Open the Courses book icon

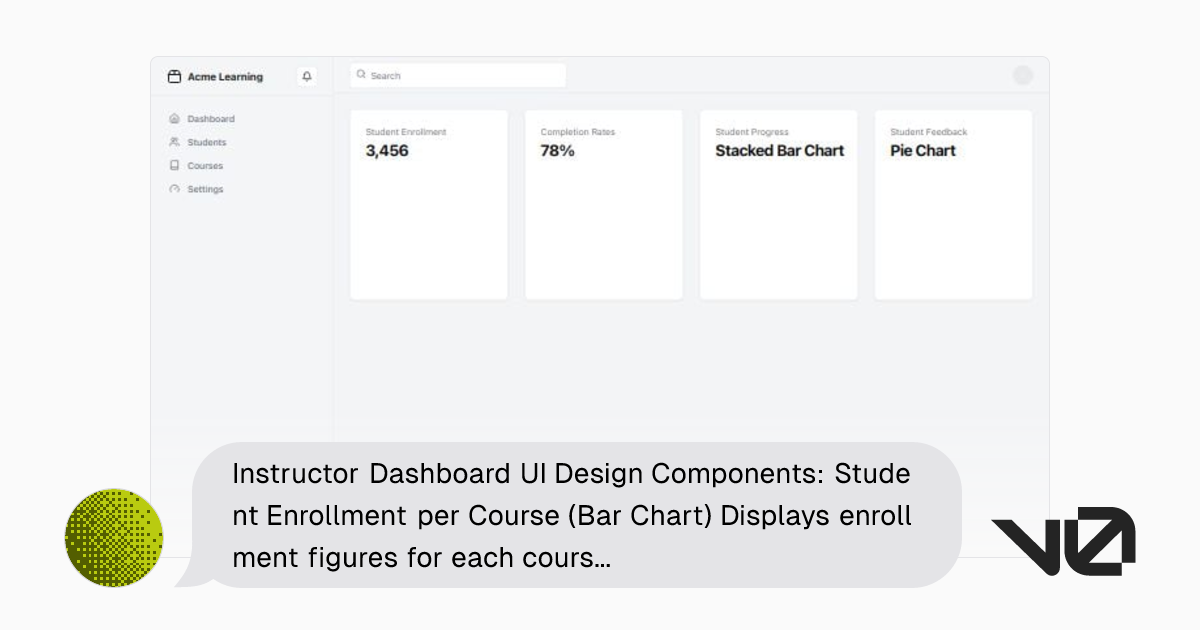click(176, 165)
